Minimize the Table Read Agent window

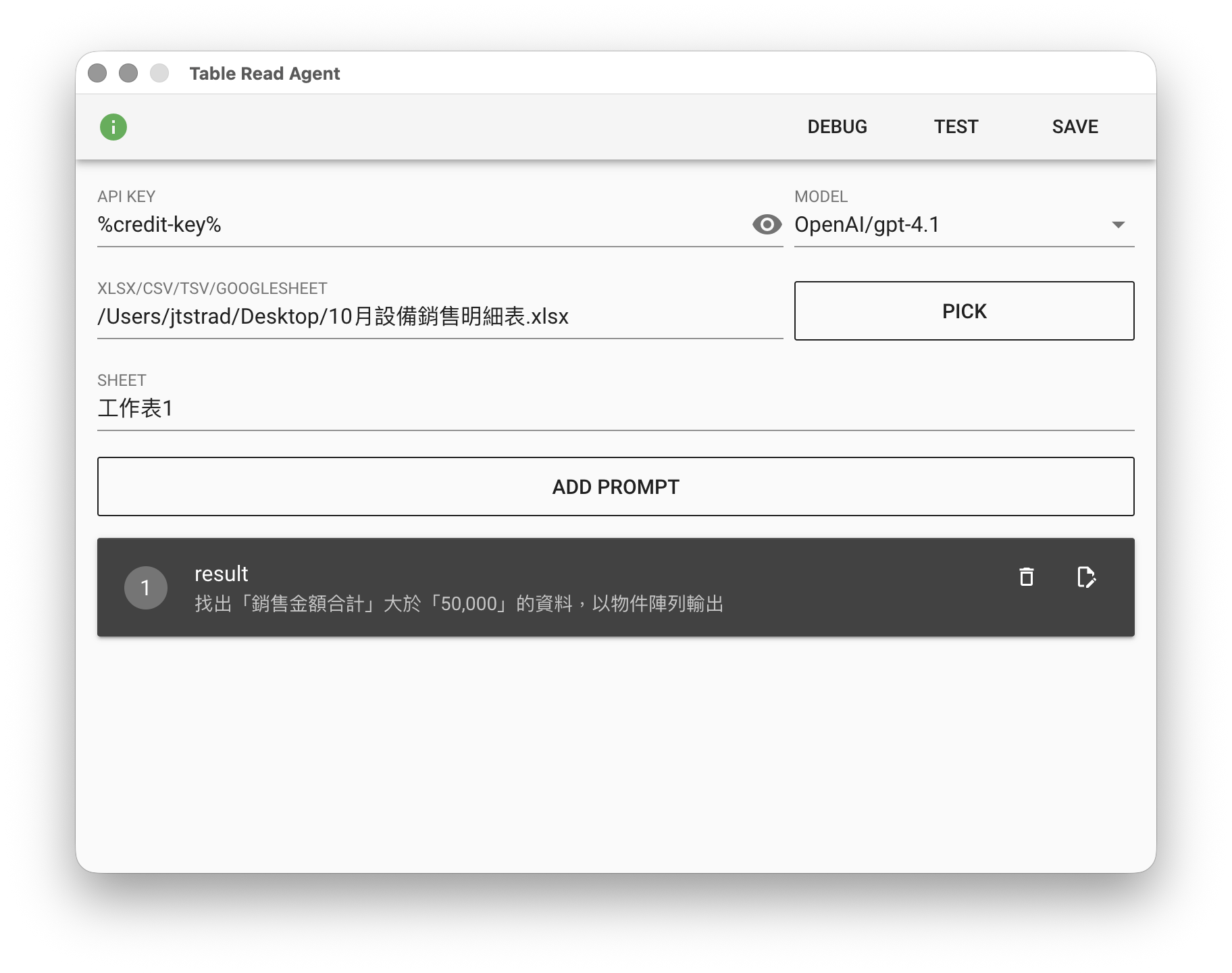(x=128, y=73)
